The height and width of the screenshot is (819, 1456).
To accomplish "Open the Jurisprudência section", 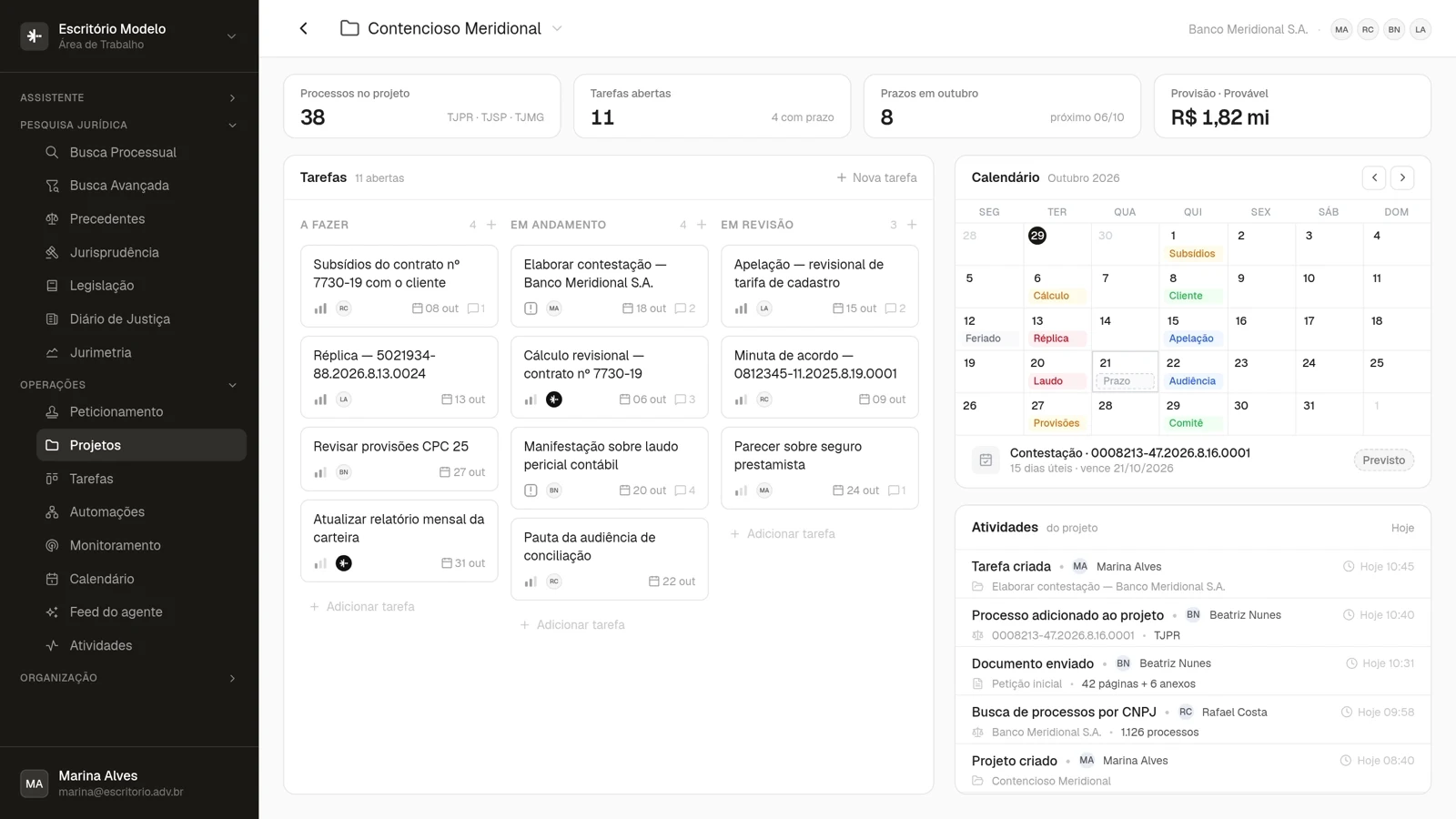I will click(x=141, y=252).
